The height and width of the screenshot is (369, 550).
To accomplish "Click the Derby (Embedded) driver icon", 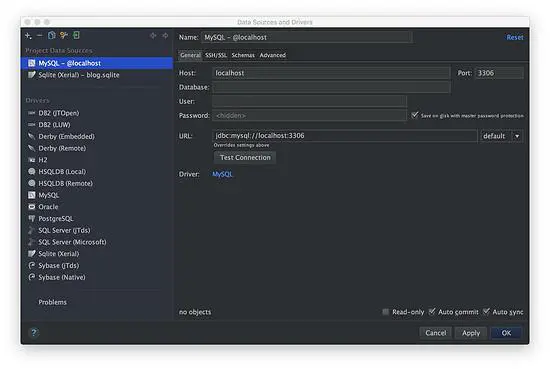I will coord(32,136).
